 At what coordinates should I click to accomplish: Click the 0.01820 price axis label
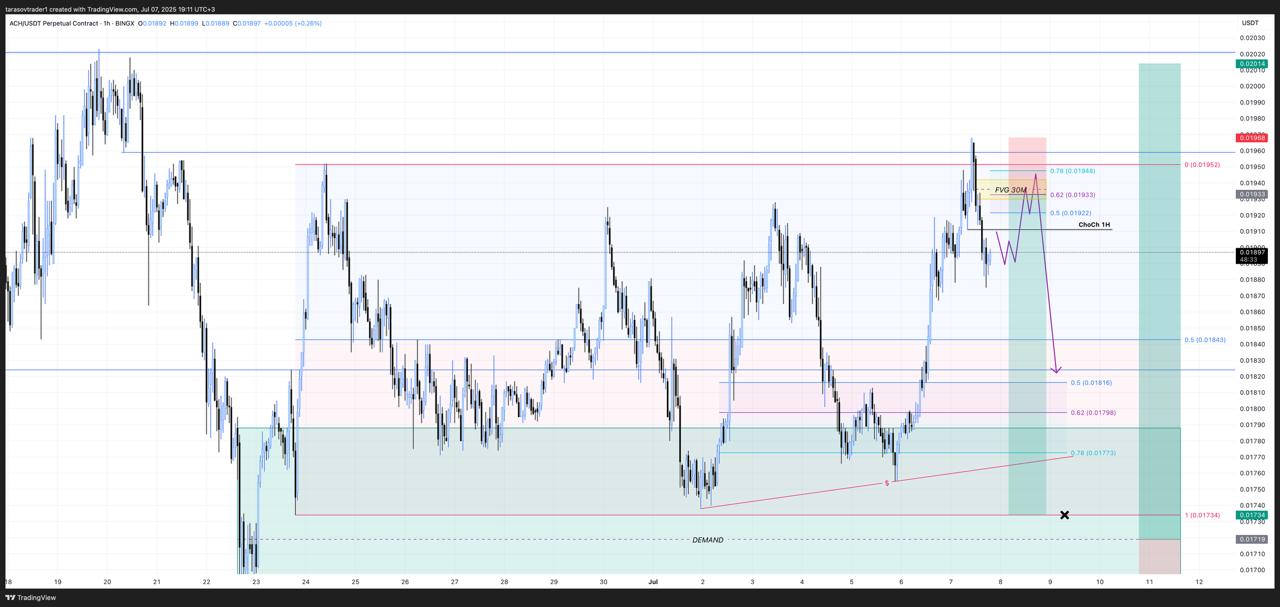[x=1253, y=376]
